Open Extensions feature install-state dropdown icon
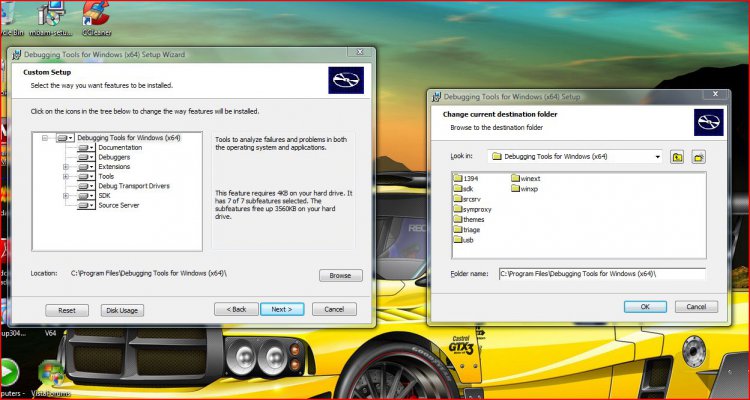This screenshot has width=750, height=400. pyautogui.click(x=86, y=167)
